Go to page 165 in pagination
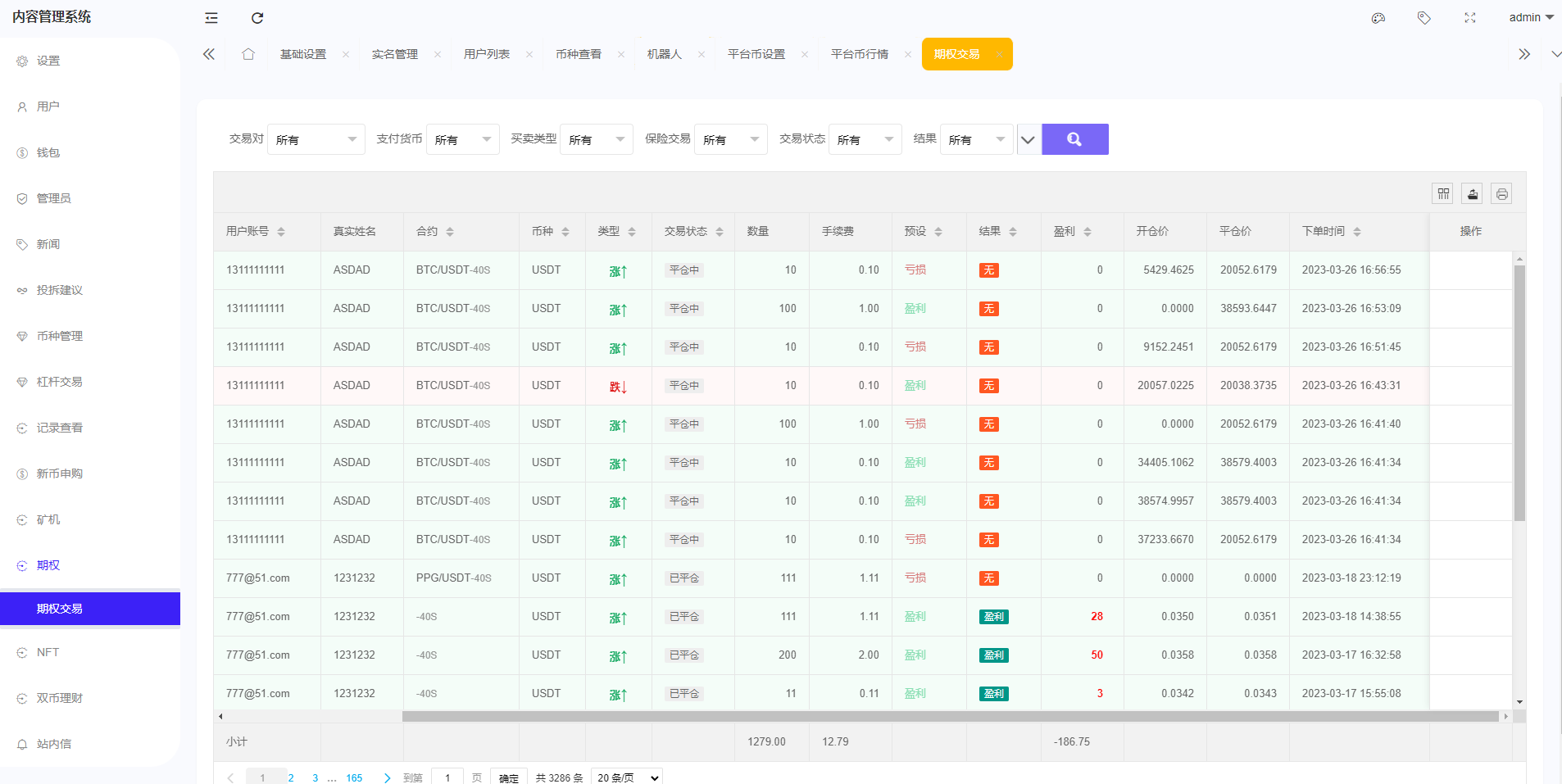Image resolution: width=1562 pixels, height=784 pixels. pos(353,777)
